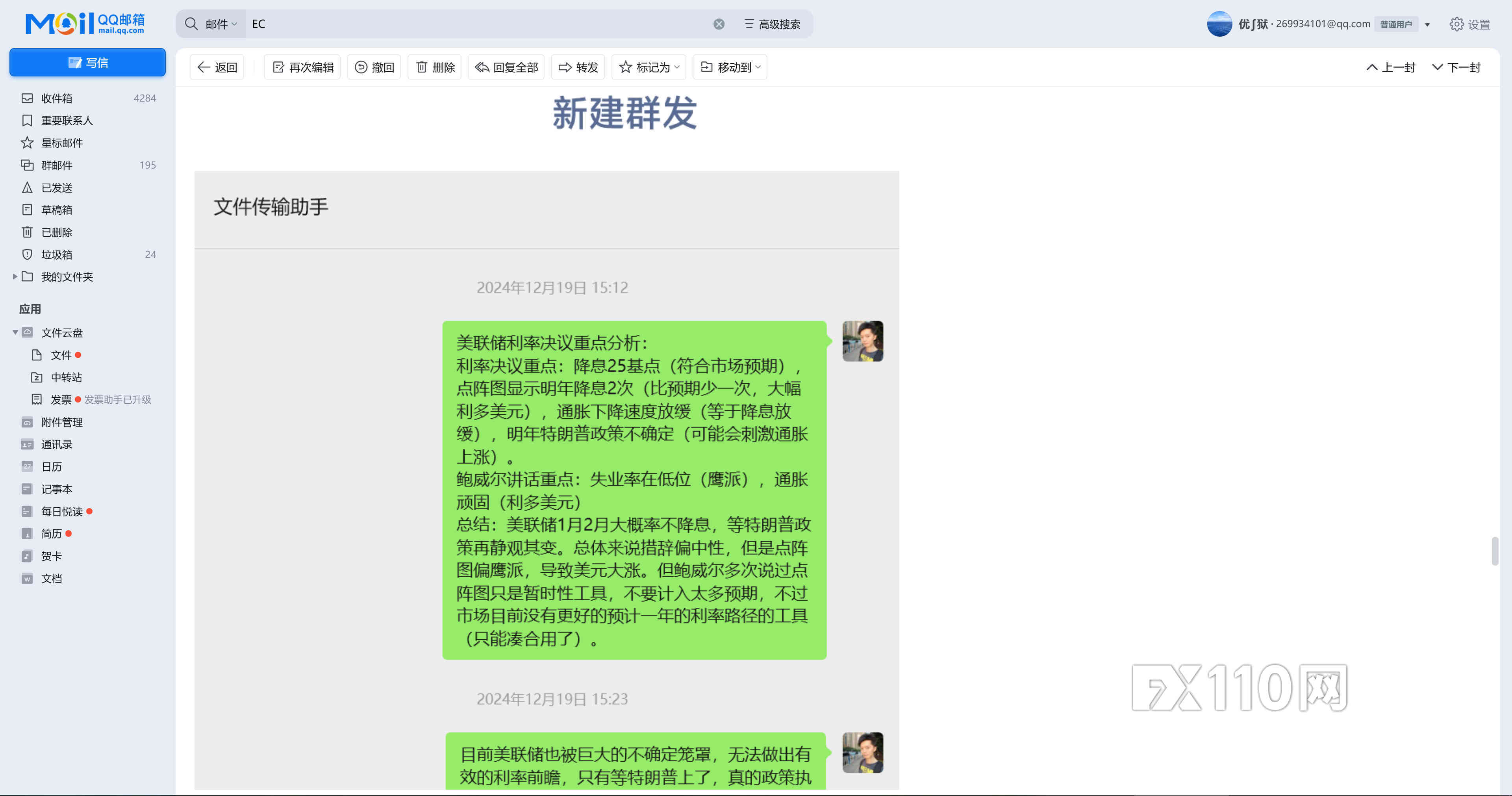Viewport: 1512px width, 796px height.
Task: Click the 垃圾箱 shield icon
Action: tap(27, 254)
